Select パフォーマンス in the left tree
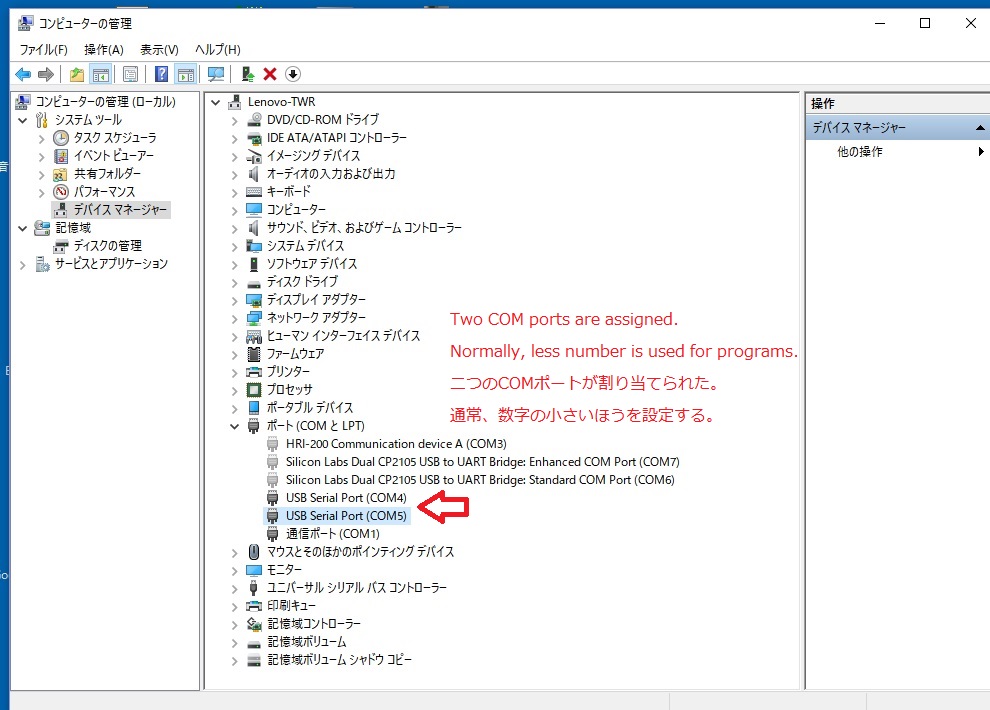 coord(104,191)
